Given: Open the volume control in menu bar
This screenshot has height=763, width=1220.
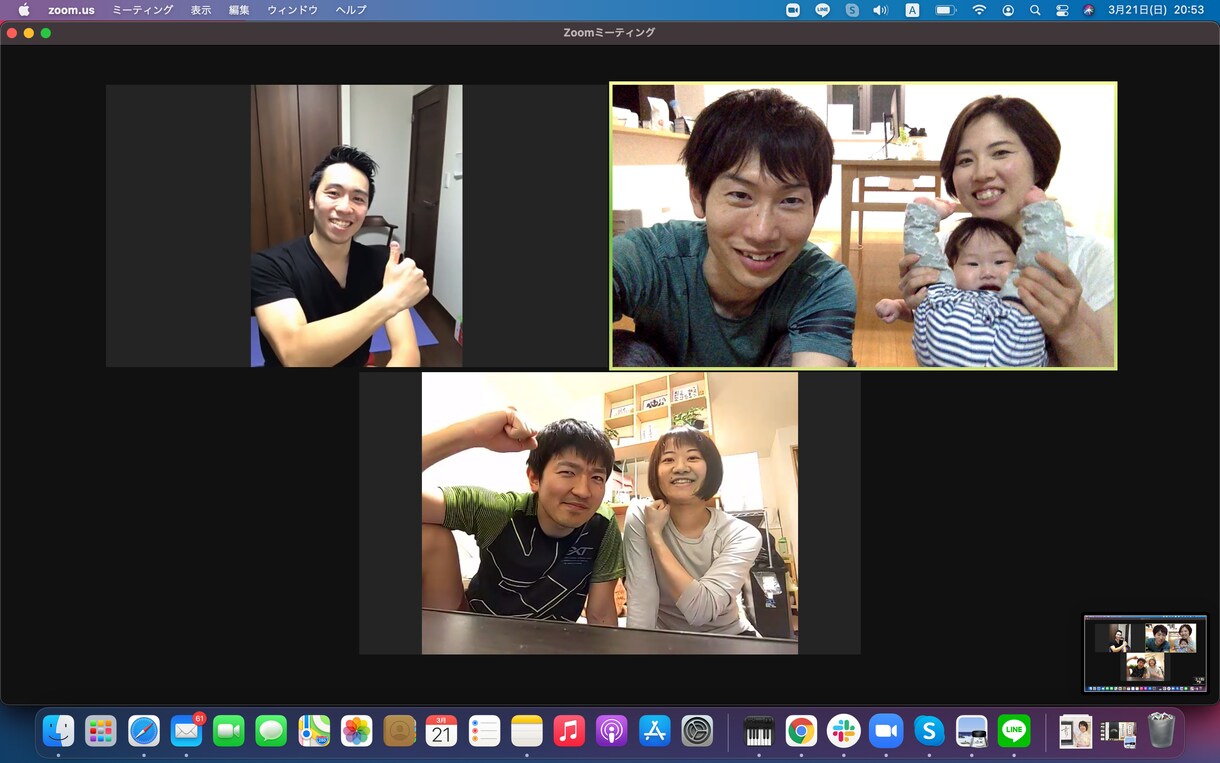Looking at the screenshot, I should point(880,10).
